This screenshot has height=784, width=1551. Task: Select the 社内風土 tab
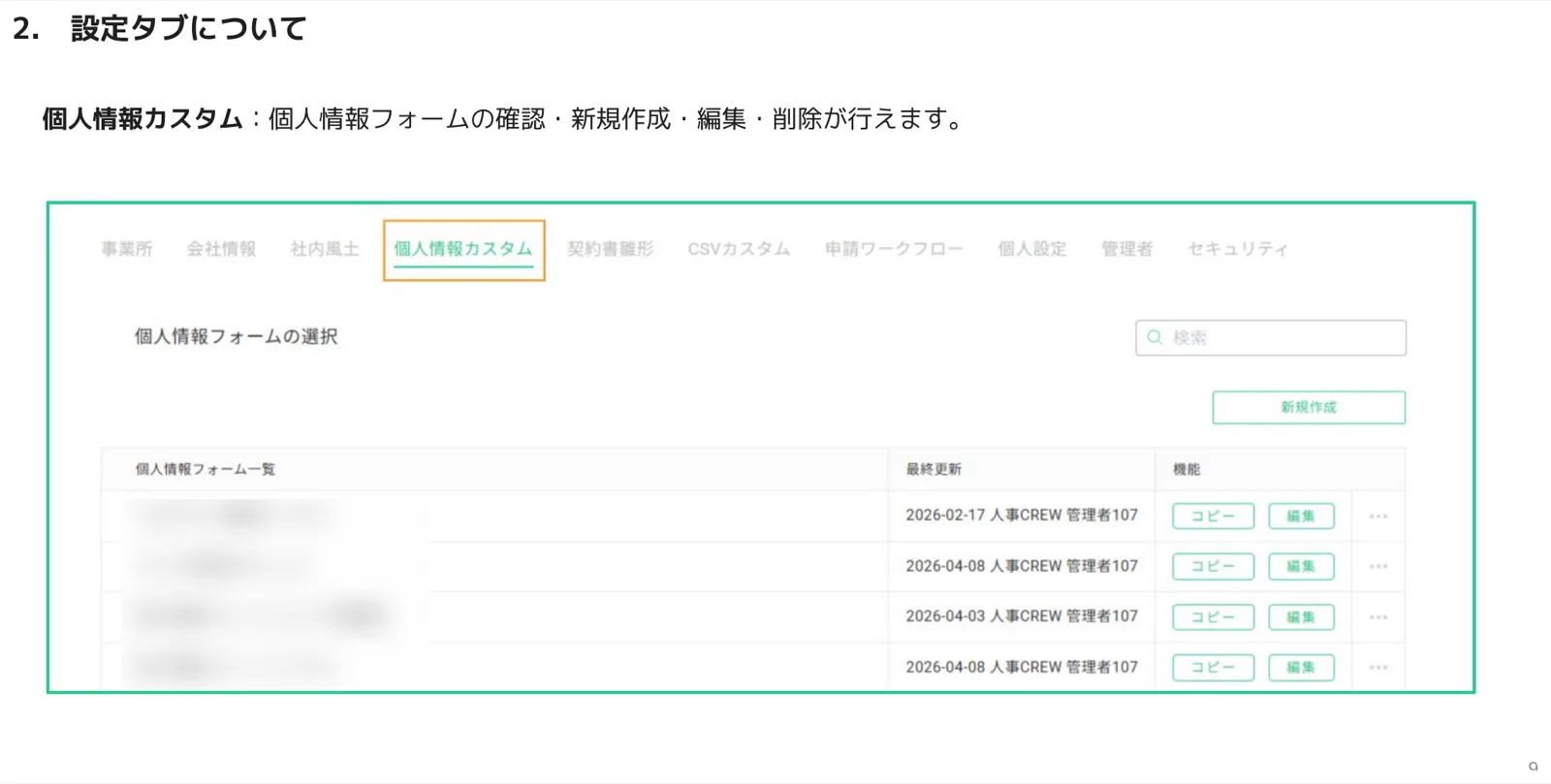pos(325,249)
